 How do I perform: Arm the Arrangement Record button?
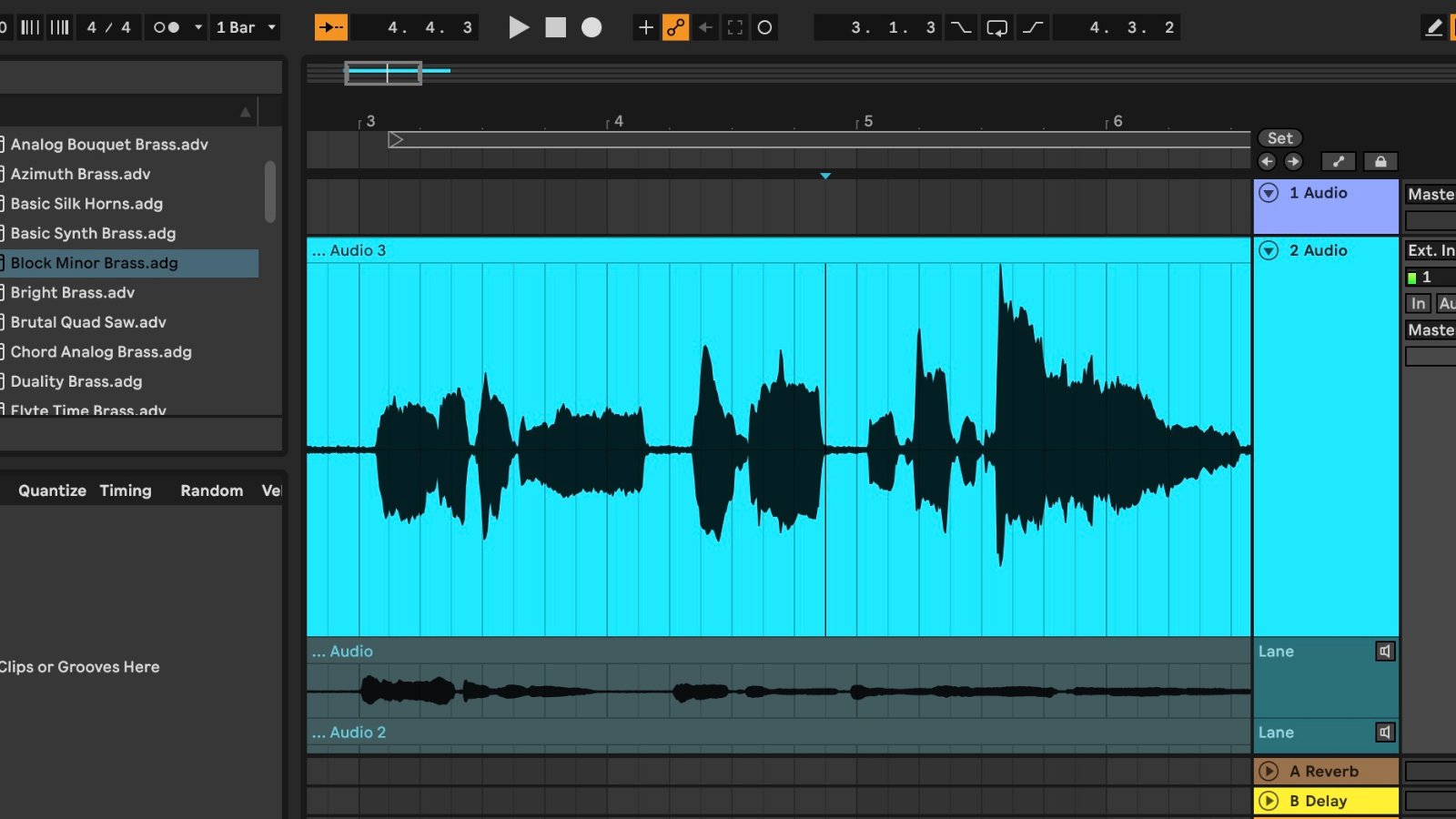pyautogui.click(x=591, y=27)
